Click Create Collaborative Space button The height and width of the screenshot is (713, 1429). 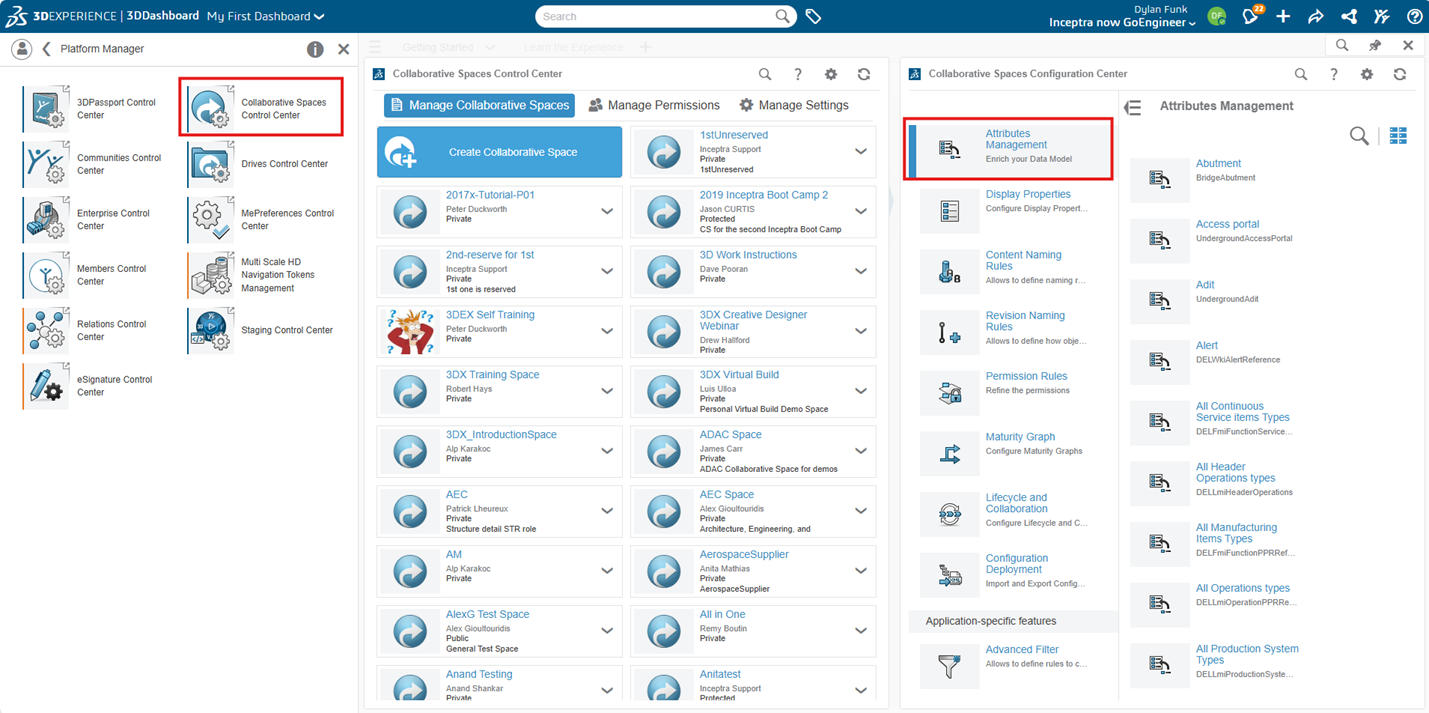pos(499,152)
